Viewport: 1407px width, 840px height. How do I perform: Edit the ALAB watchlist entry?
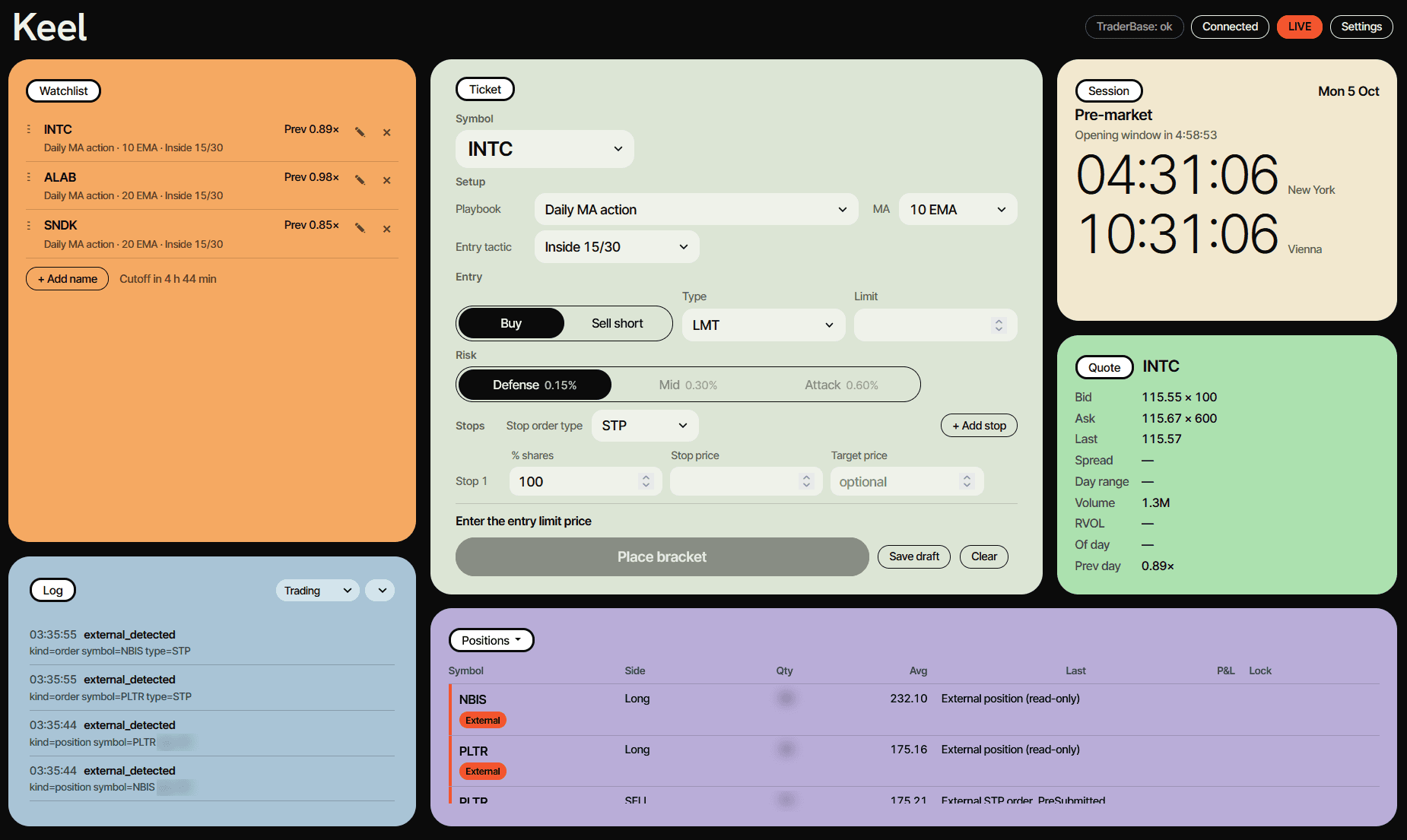(360, 180)
